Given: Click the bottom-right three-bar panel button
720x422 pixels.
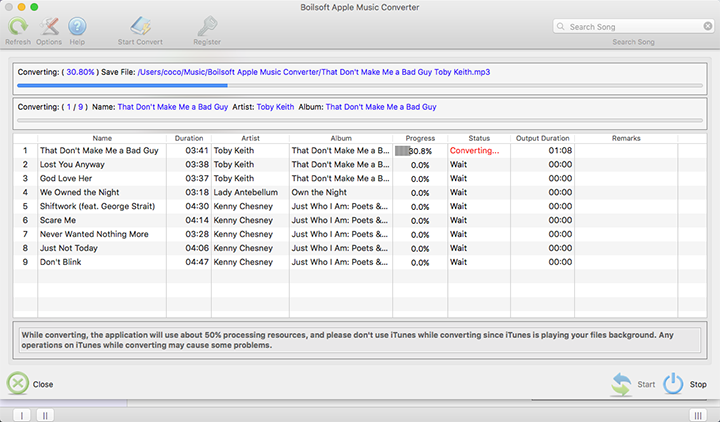Looking at the screenshot, I should [x=697, y=414].
